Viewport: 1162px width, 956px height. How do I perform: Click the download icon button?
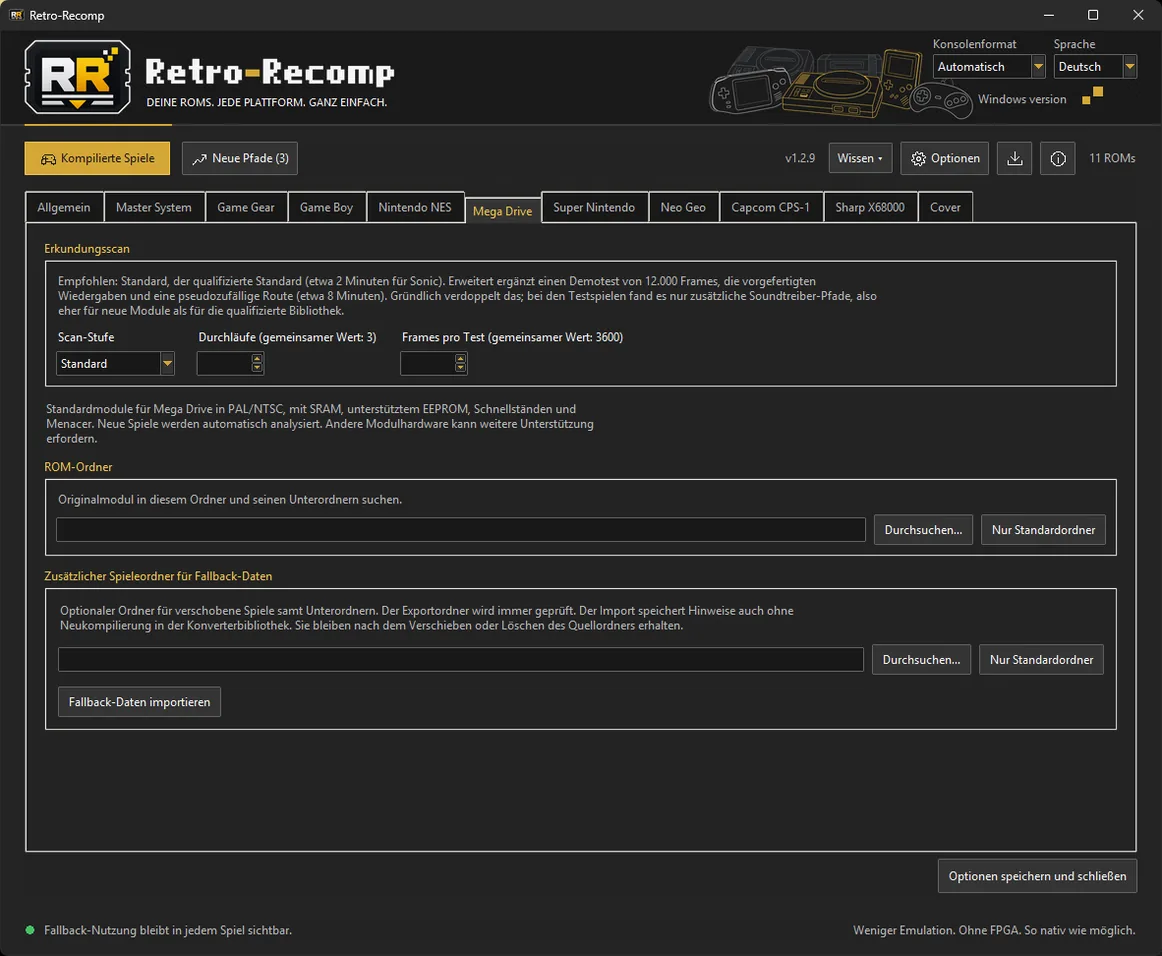click(1015, 159)
